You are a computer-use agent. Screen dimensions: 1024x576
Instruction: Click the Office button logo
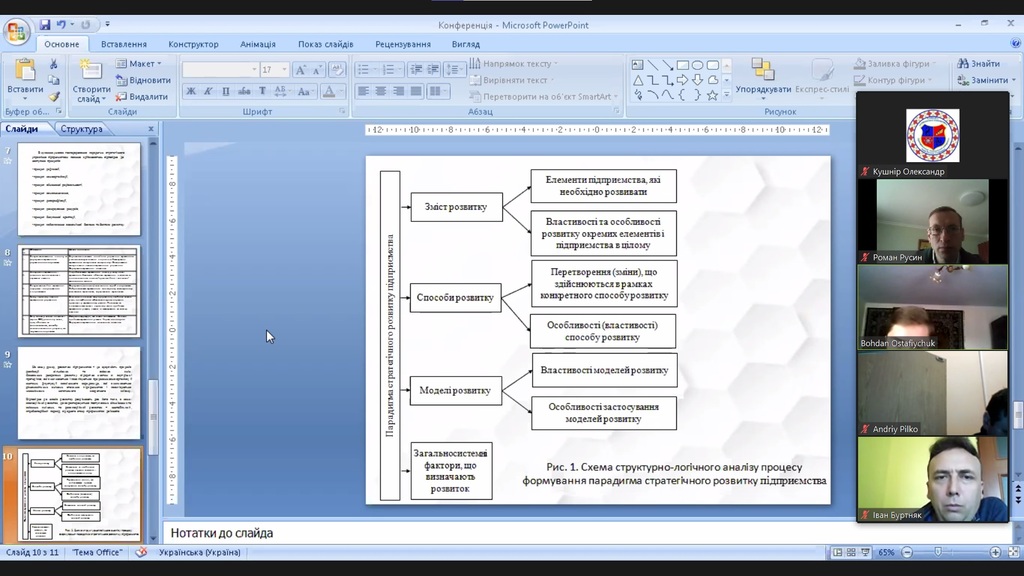[17, 32]
